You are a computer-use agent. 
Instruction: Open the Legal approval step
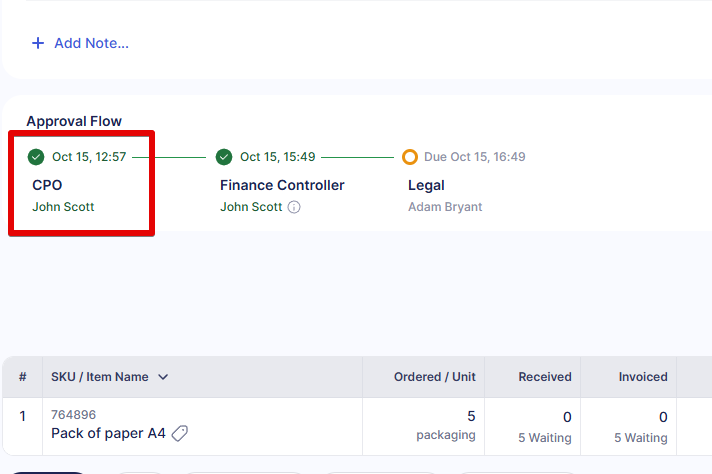point(426,185)
